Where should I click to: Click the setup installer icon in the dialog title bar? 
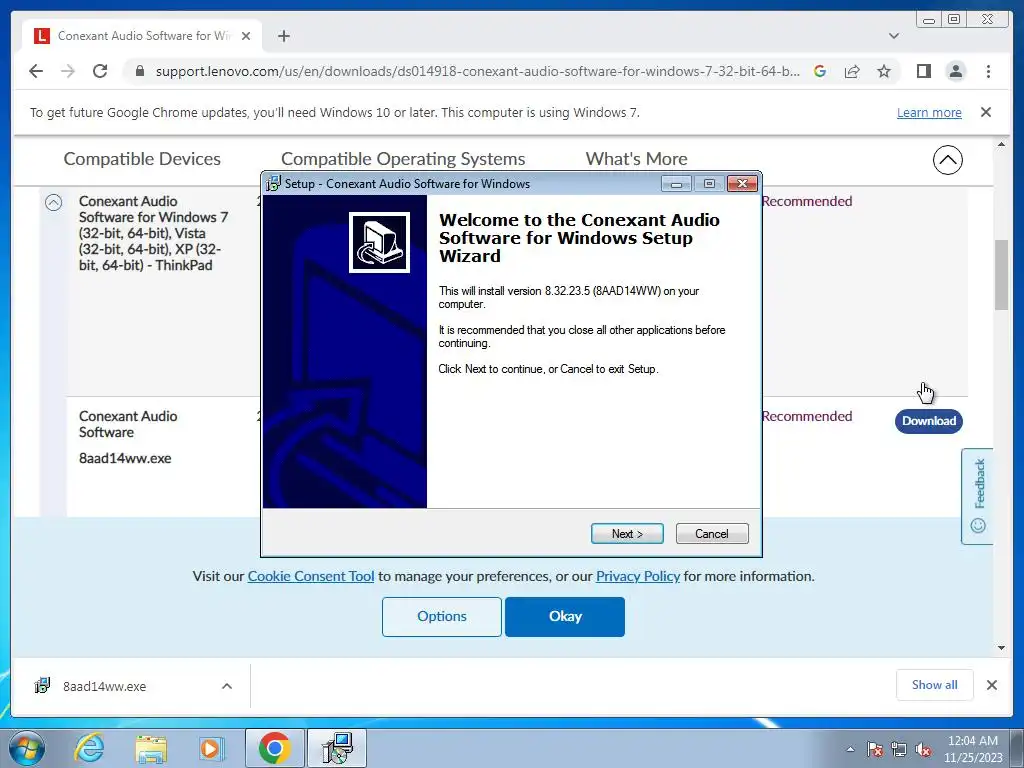[273, 184]
